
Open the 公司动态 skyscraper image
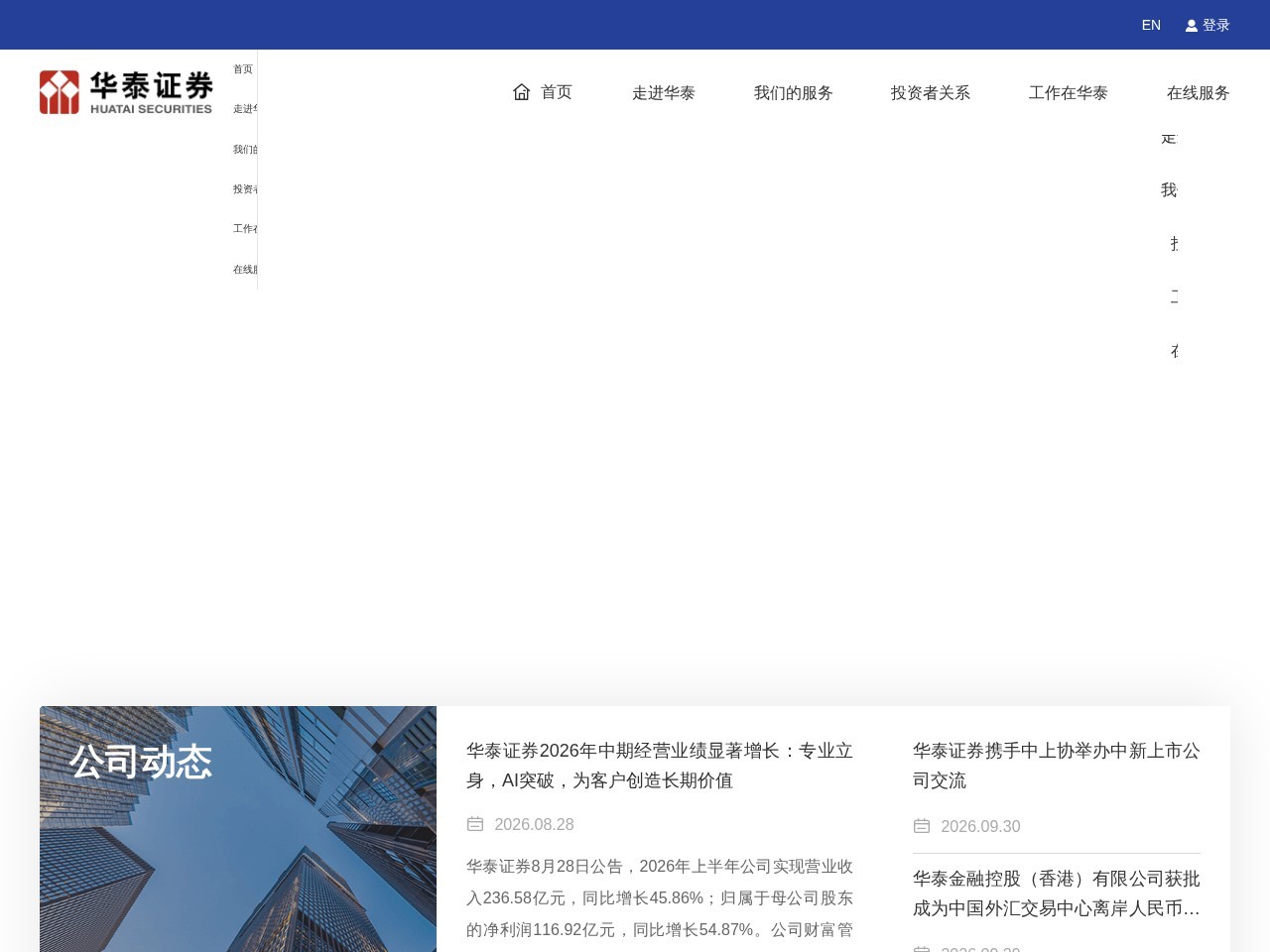click(x=238, y=829)
